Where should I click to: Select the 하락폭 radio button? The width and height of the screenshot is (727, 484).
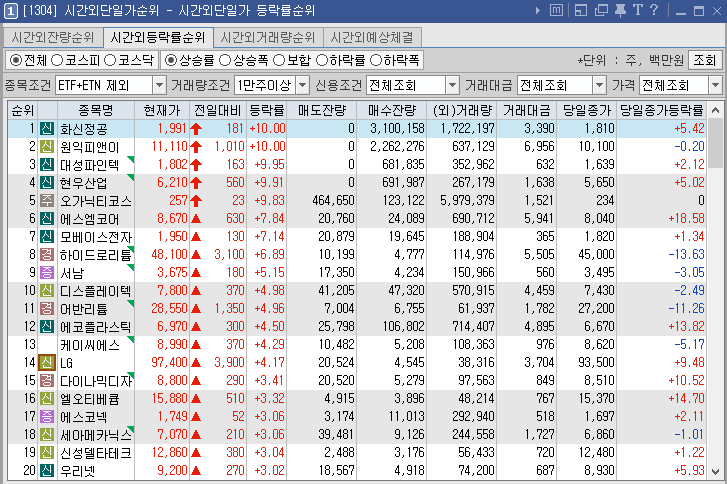click(376, 60)
